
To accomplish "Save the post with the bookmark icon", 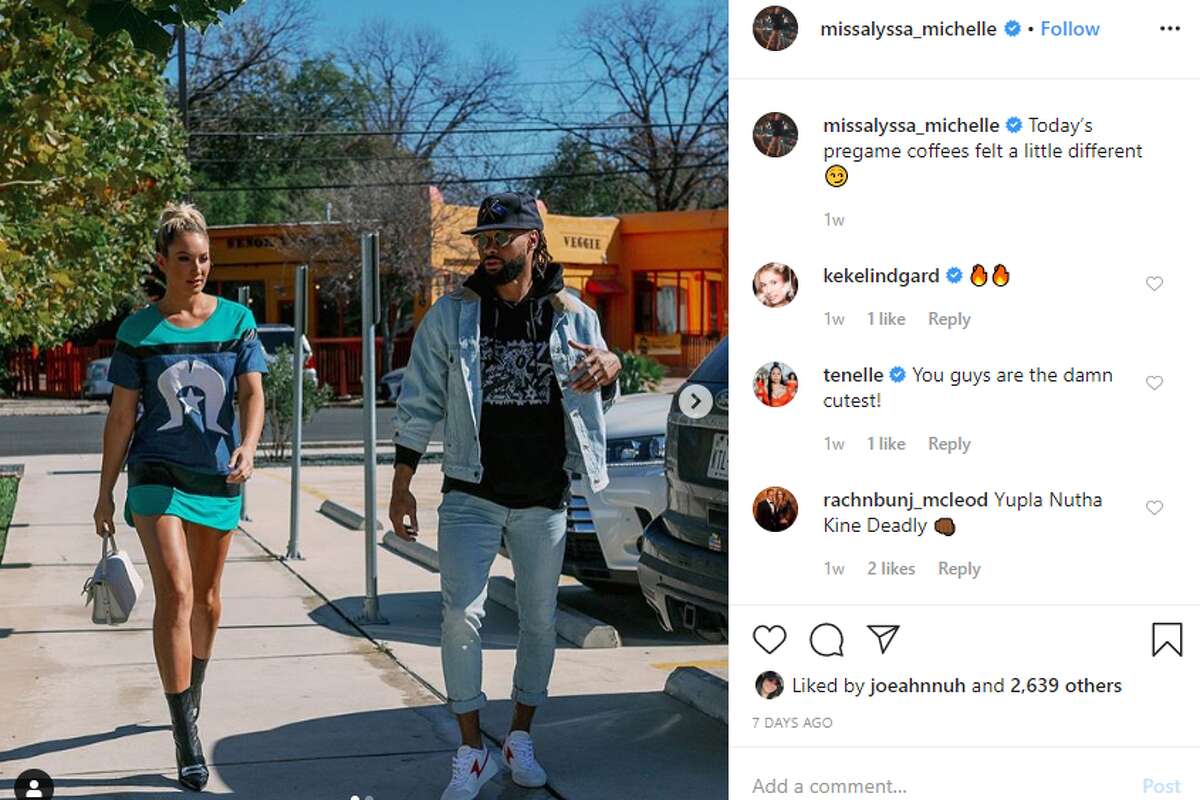I will pyautogui.click(x=1166, y=639).
